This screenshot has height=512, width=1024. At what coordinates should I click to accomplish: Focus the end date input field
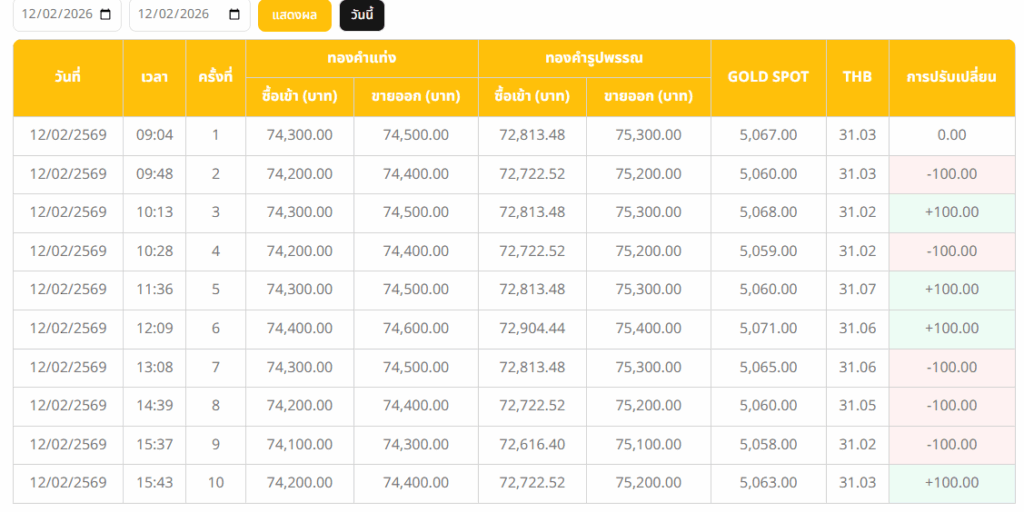tap(189, 14)
